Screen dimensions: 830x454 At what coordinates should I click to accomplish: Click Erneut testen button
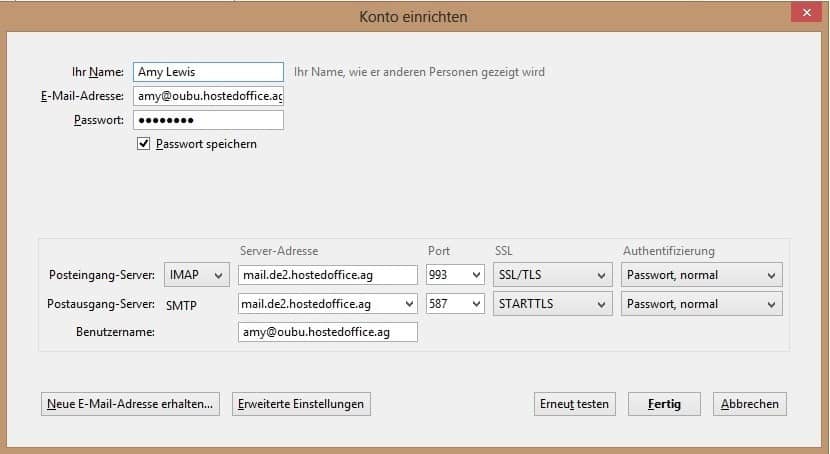574,404
